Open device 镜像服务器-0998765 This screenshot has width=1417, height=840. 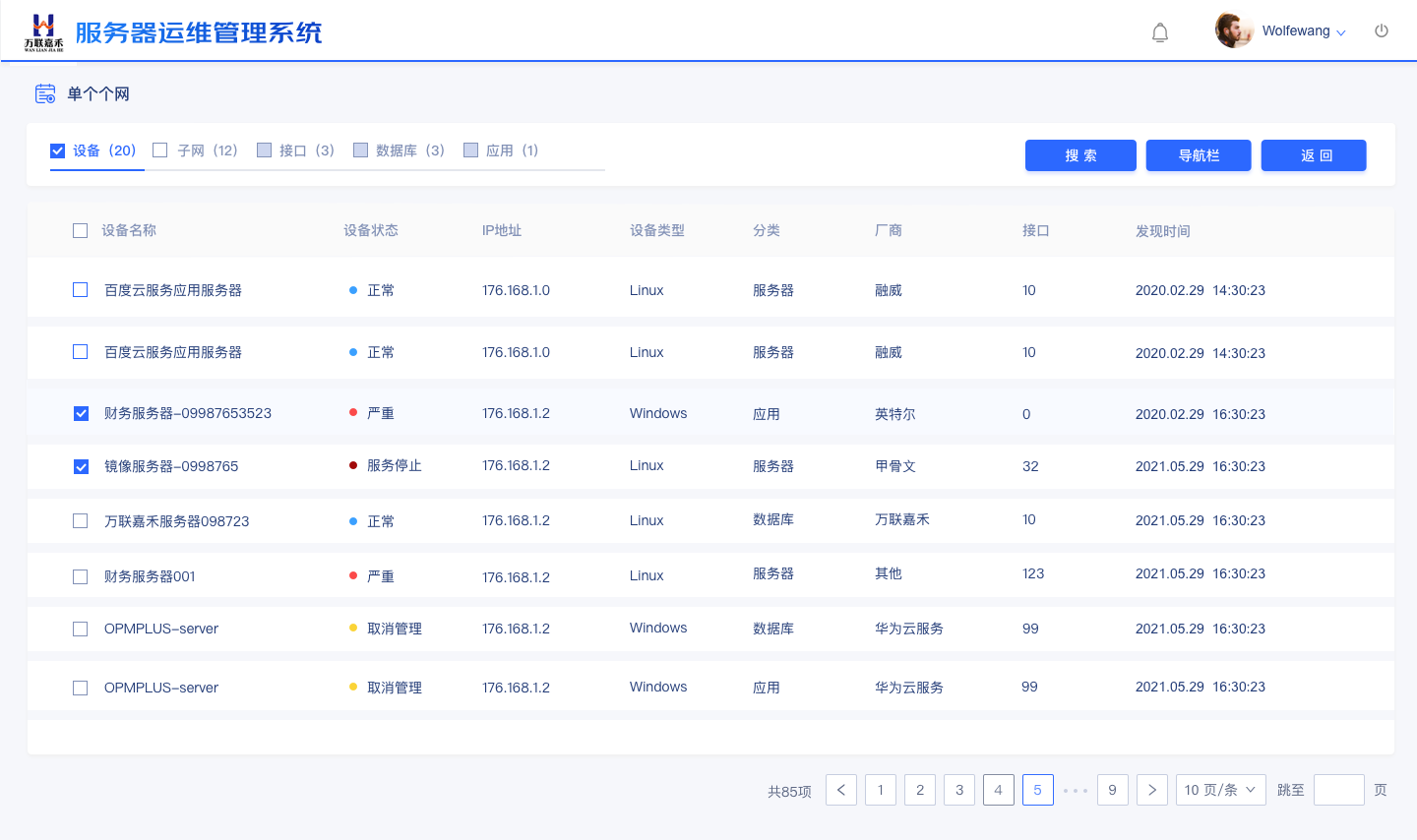pos(171,466)
